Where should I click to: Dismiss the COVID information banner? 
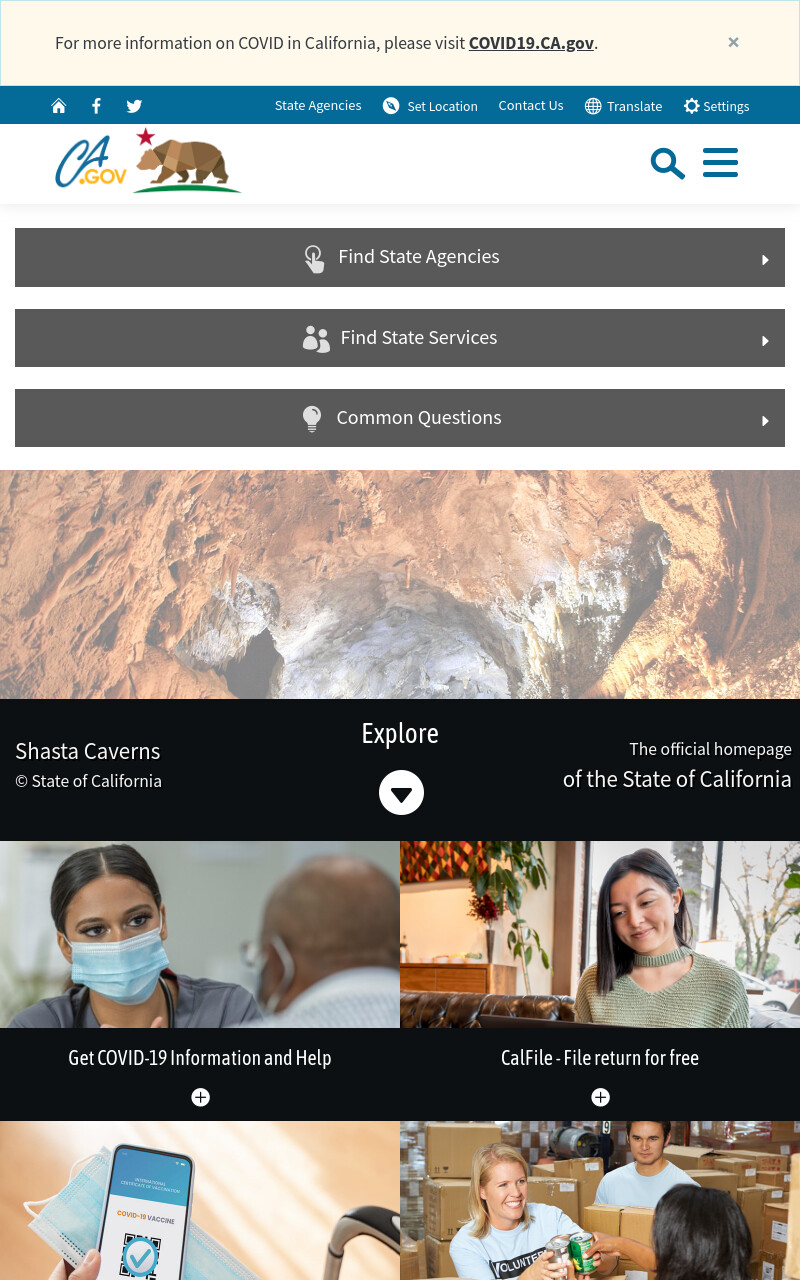point(733,42)
